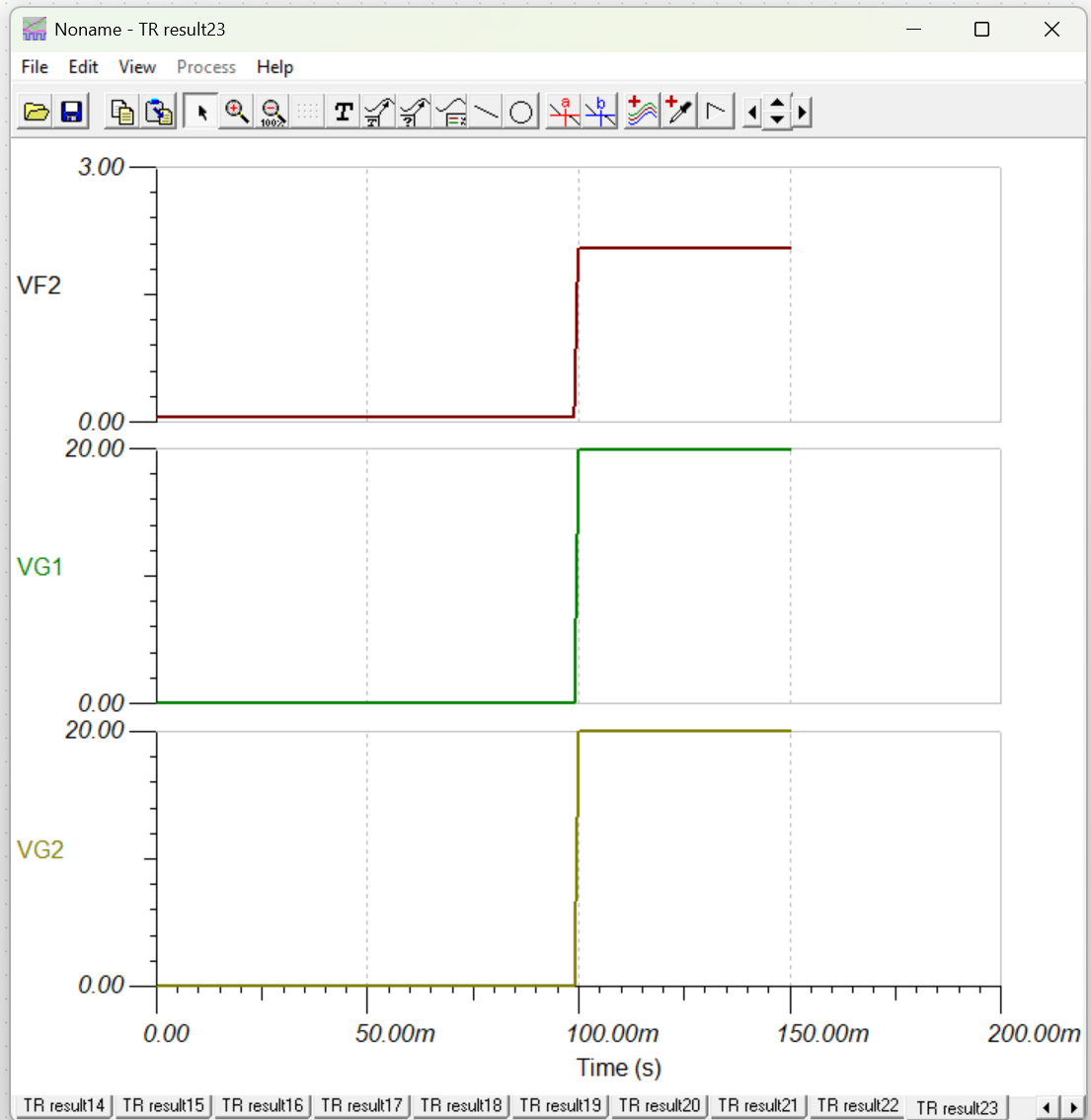Screen dimensions: 1091x1120
Task: Open the Help menu
Action: click(274, 67)
